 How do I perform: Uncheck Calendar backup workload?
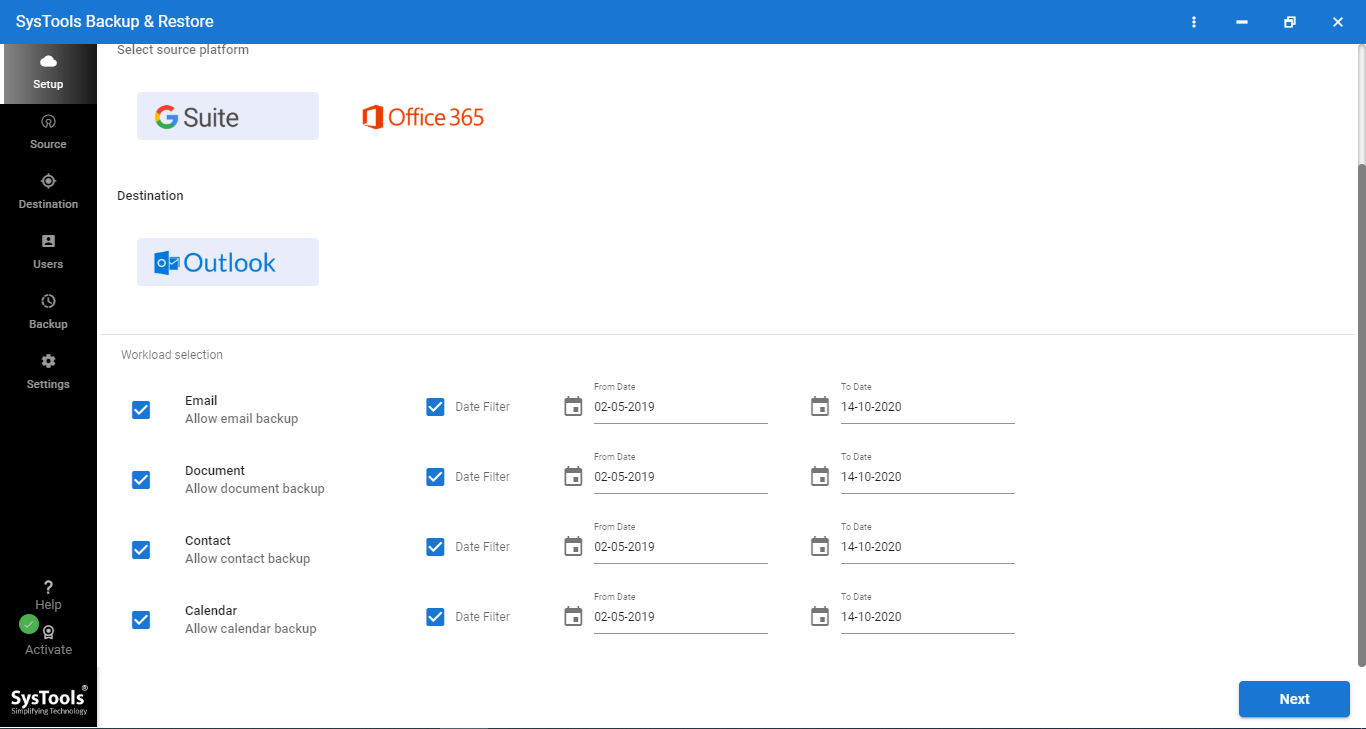click(140, 619)
